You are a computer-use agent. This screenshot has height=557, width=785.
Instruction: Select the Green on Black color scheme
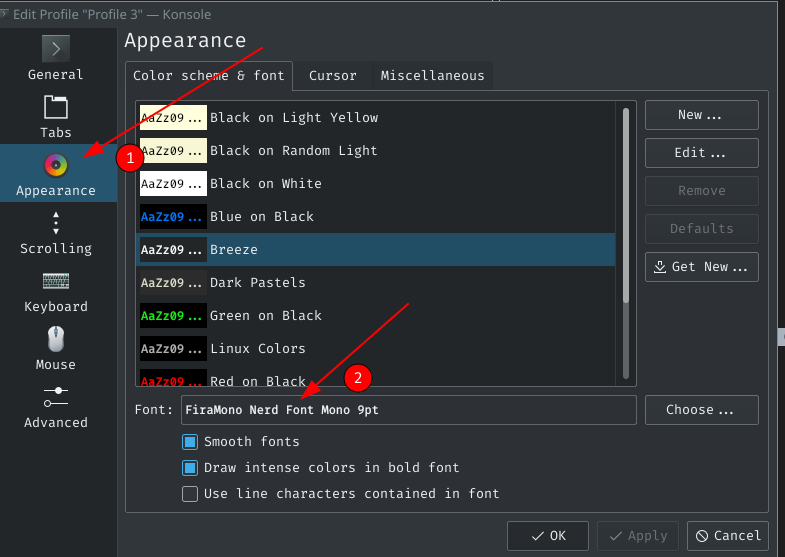(266, 316)
